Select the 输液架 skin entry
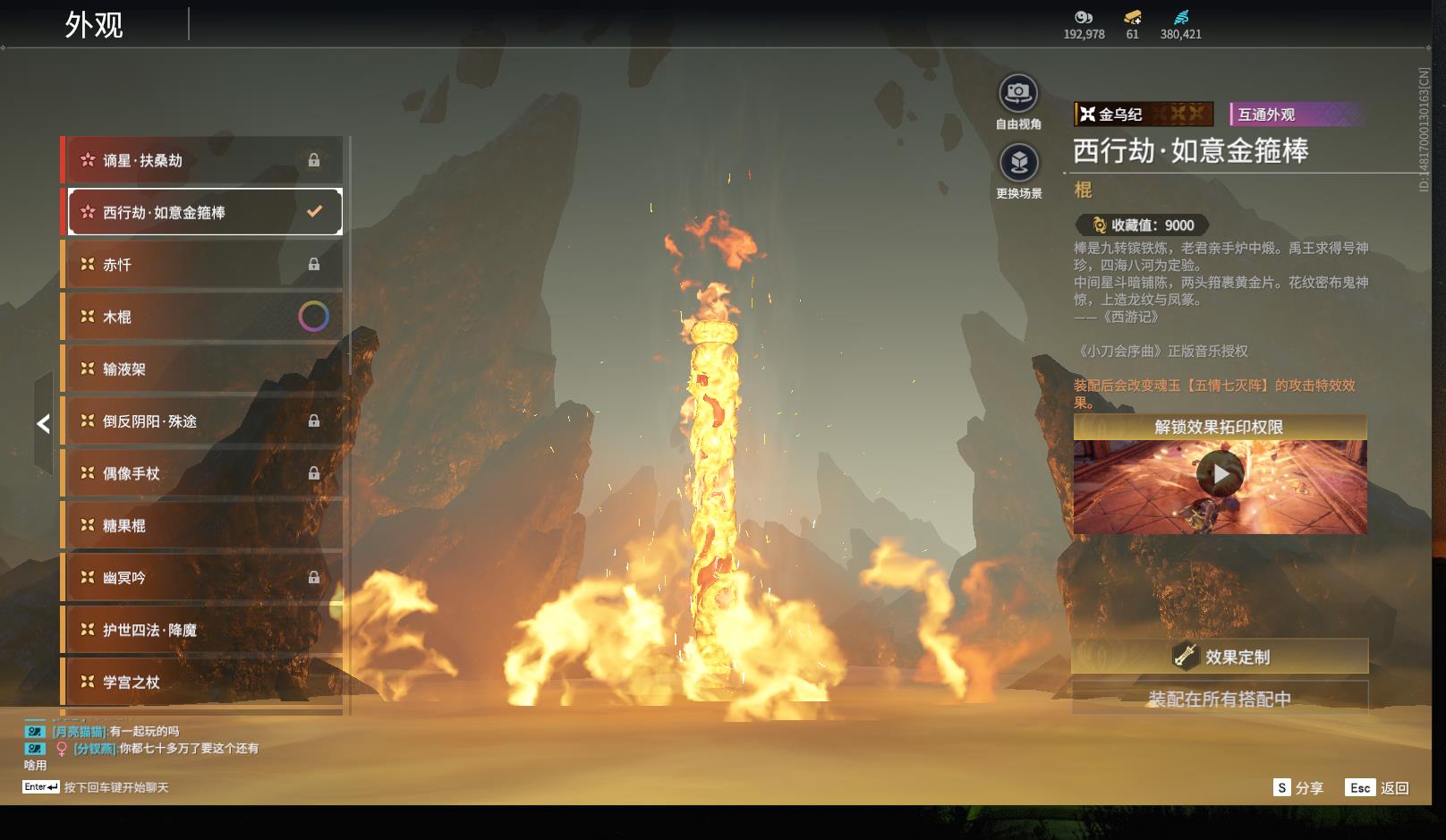The image size is (1446, 840). pyautogui.click(x=202, y=369)
